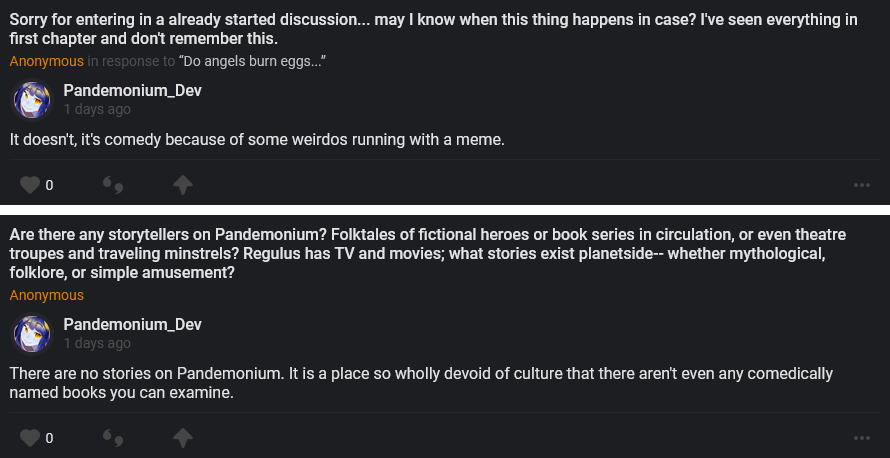This screenshot has height=458, width=890.
Task: Promote the meme answer with the up arrow
Action: (182, 185)
